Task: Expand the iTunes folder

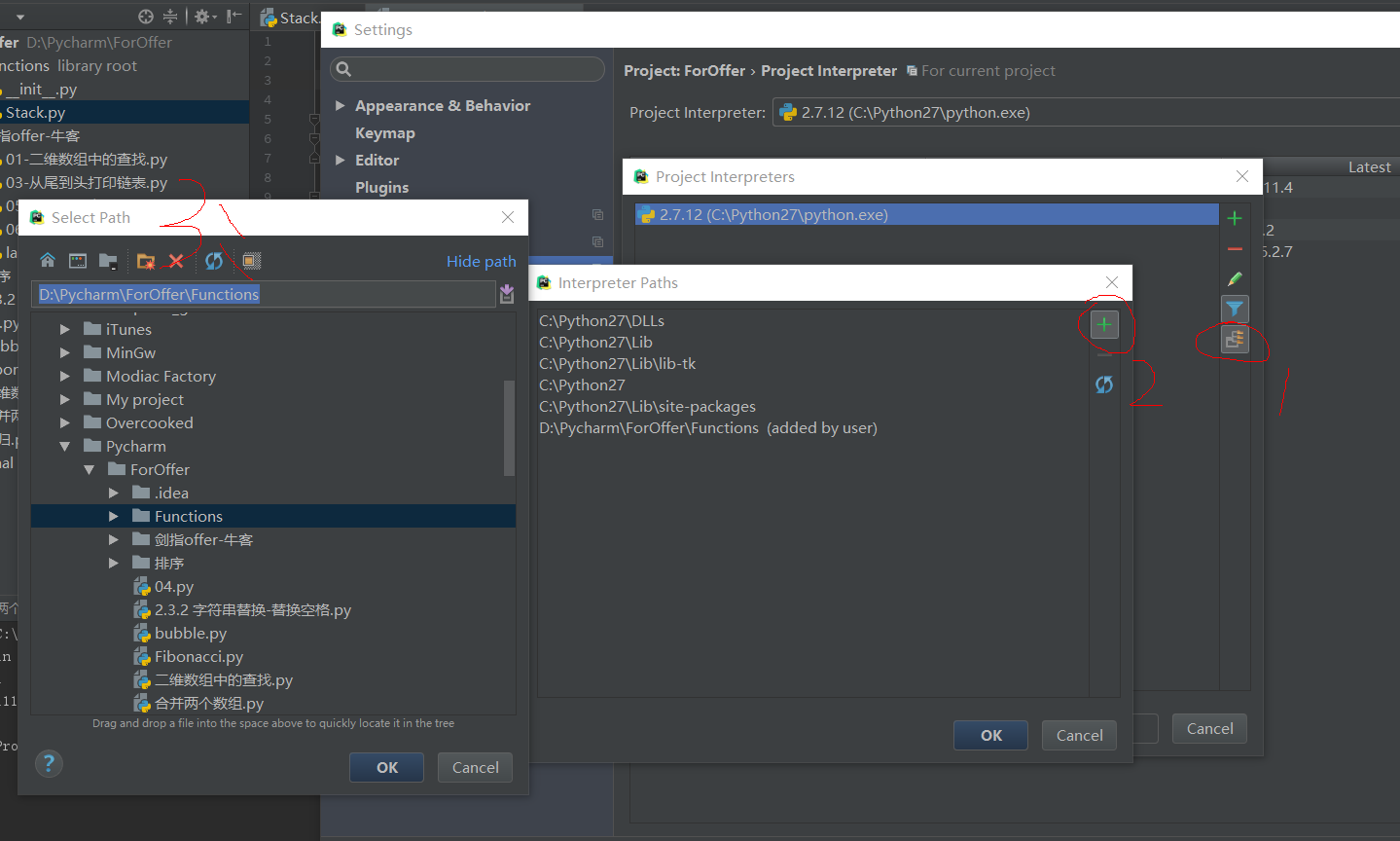Action: [x=65, y=329]
